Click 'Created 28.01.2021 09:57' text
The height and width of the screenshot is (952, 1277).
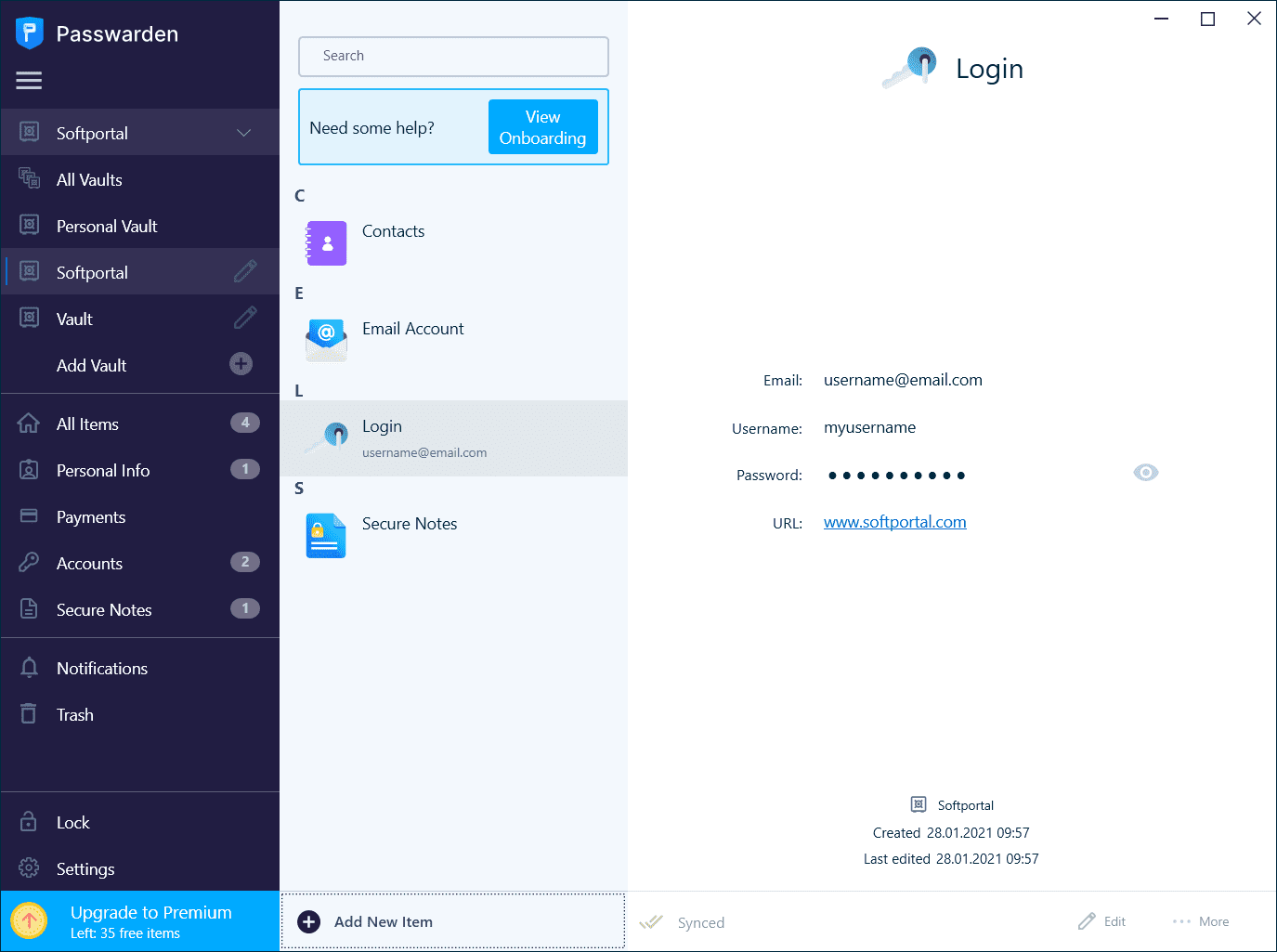click(x=951, y=833)
